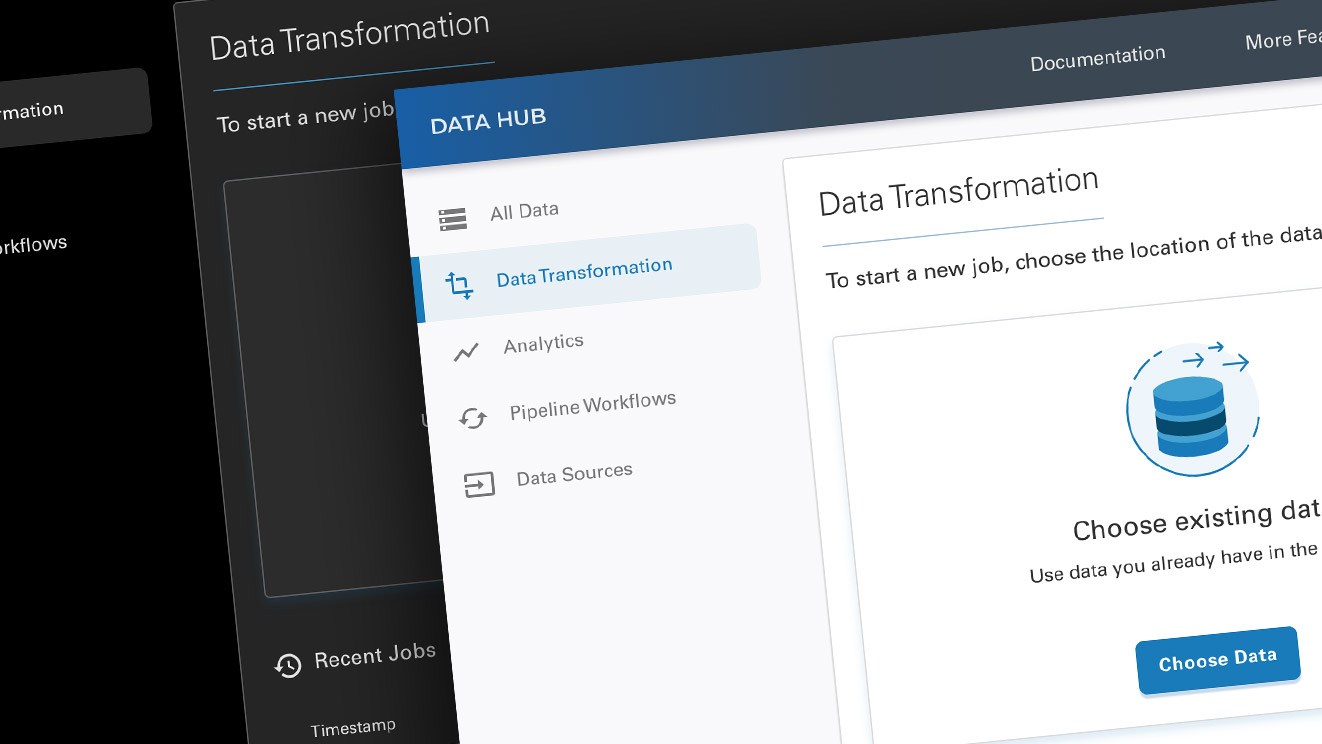Screen dimensions: 1322x744
Task: Click the 'Choose existing data' card title
Action: click(1197, 521)
